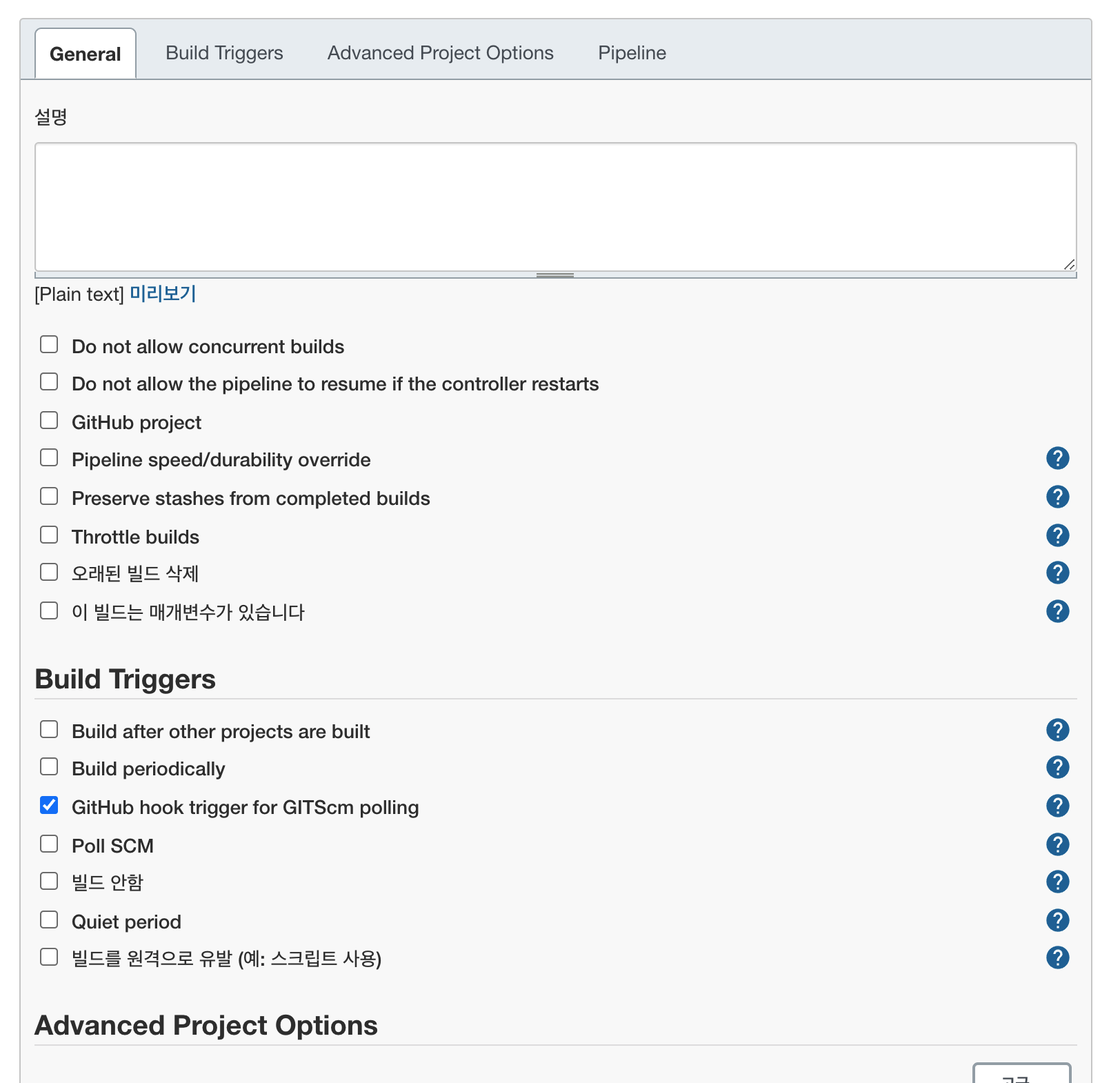
Task: Grab the description box resize handle bar
Action: click(555, 275)
